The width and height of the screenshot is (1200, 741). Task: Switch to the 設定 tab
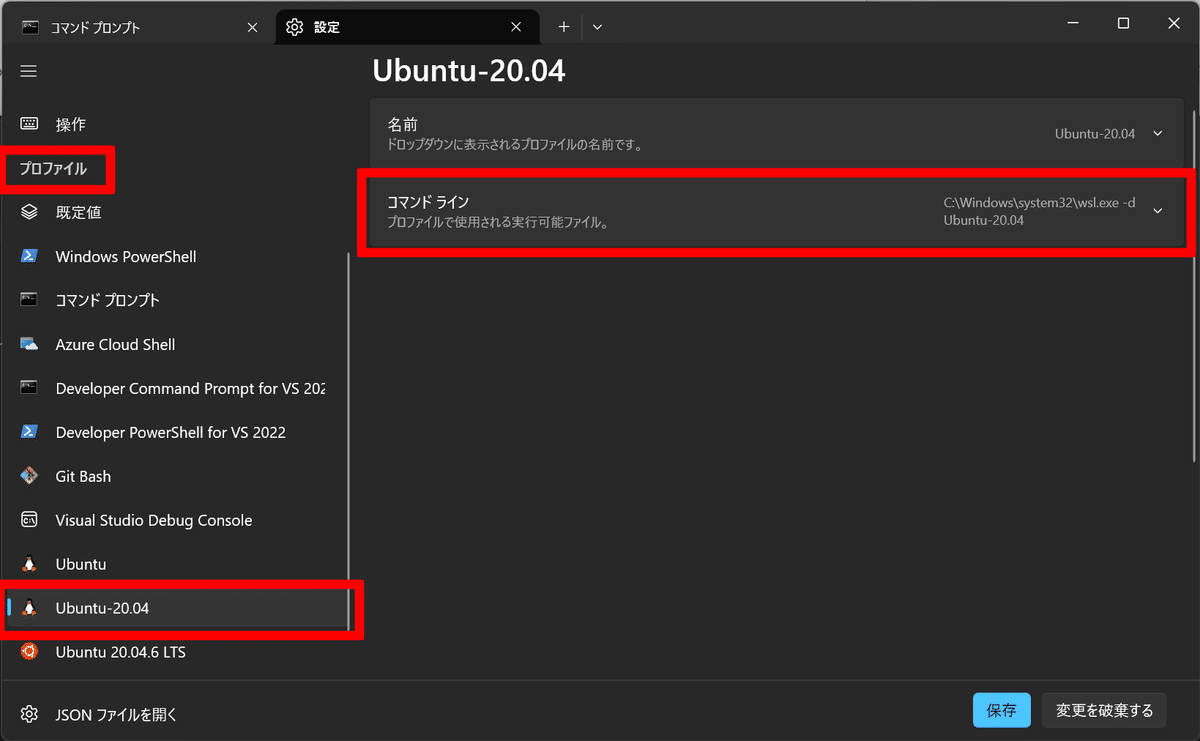407,27
